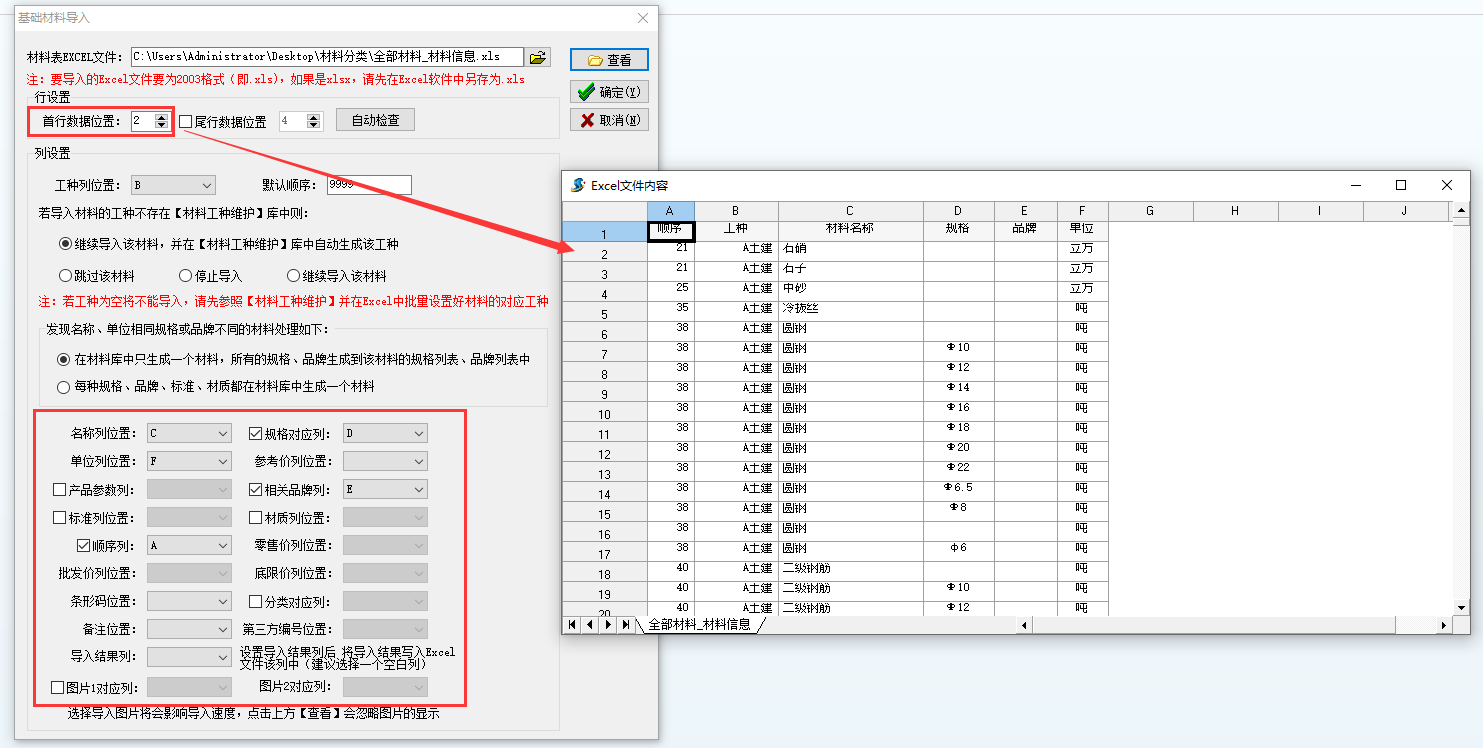Viewport: 1483px width, 748px height.
Task: Click the browse folder icon beside the file path
Action: pos(538,58)
